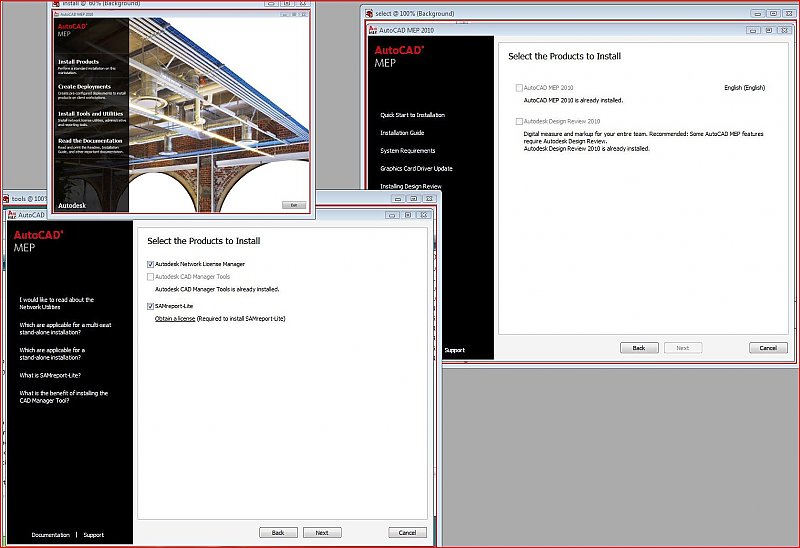This screenshot has height=548, width=800.
Task: Uncheck Autodesk Network License Manager
Action: click(150, 264)
